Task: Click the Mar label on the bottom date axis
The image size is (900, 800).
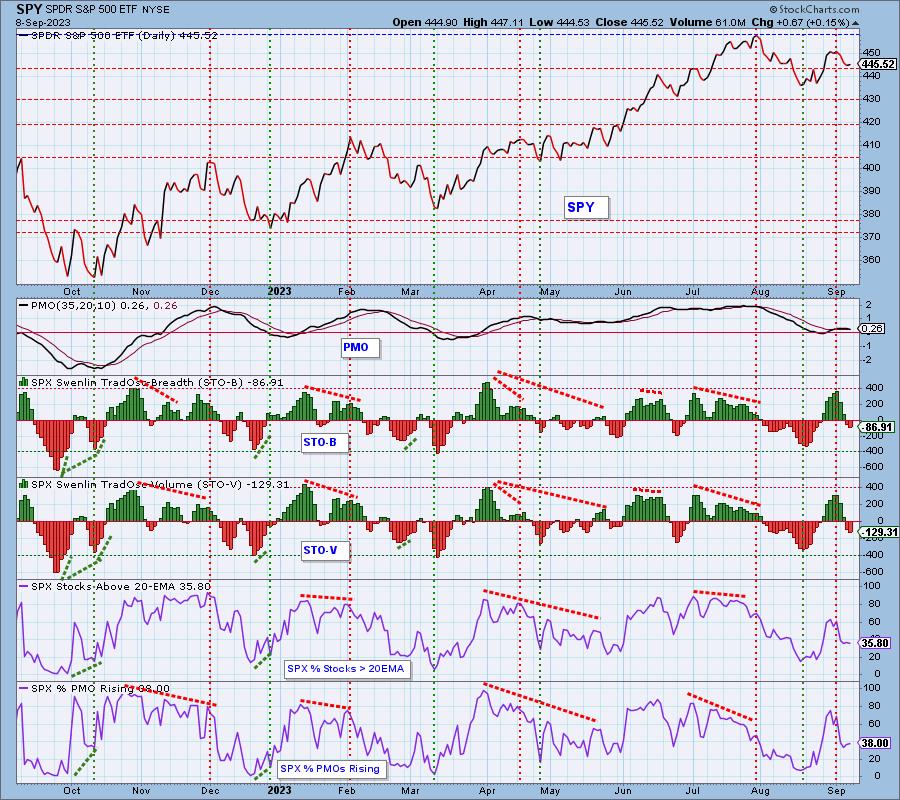Action: (410, 791)
